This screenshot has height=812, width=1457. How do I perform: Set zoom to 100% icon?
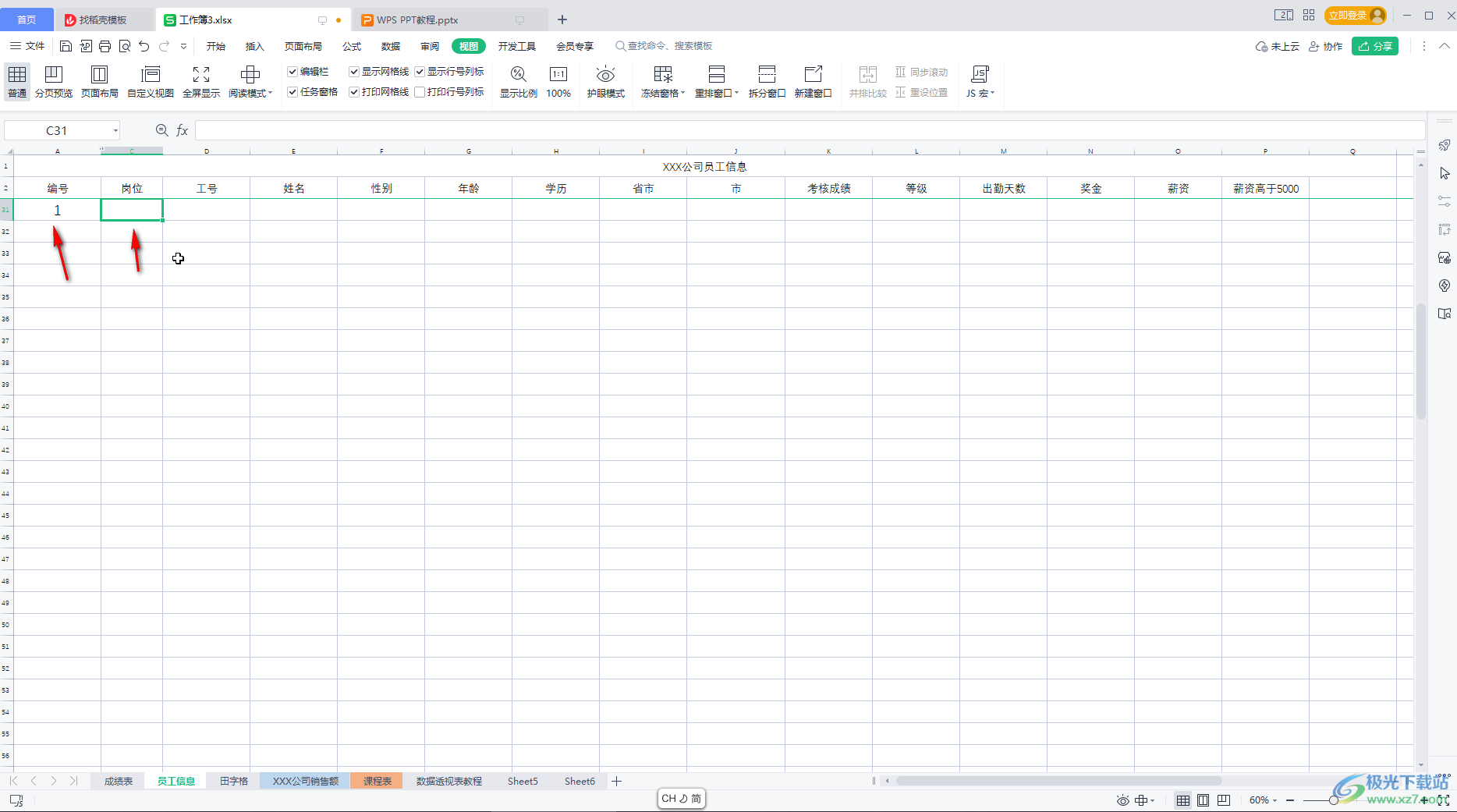coord(558,74)
